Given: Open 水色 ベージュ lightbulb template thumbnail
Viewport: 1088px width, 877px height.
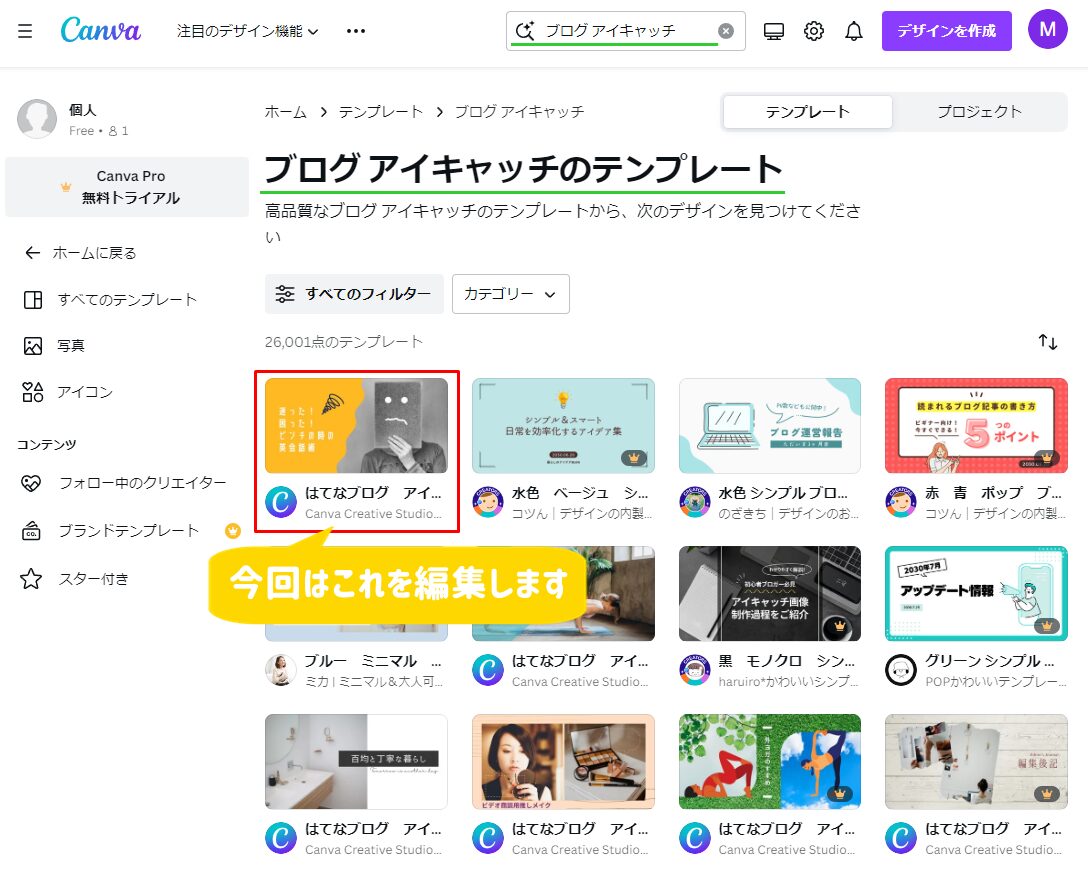Looking at the screenshot, I should point(563,425).
